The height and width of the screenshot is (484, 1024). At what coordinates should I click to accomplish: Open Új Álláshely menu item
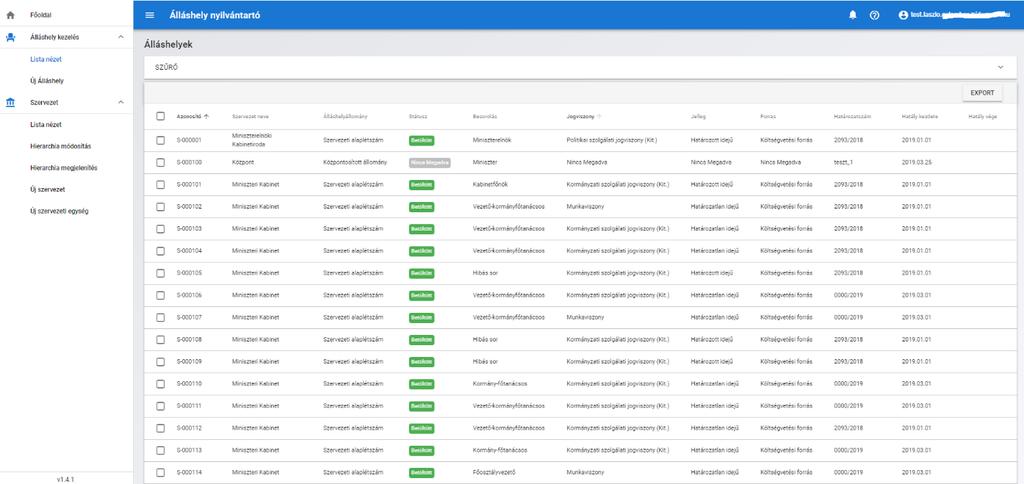tap(46, 81)
